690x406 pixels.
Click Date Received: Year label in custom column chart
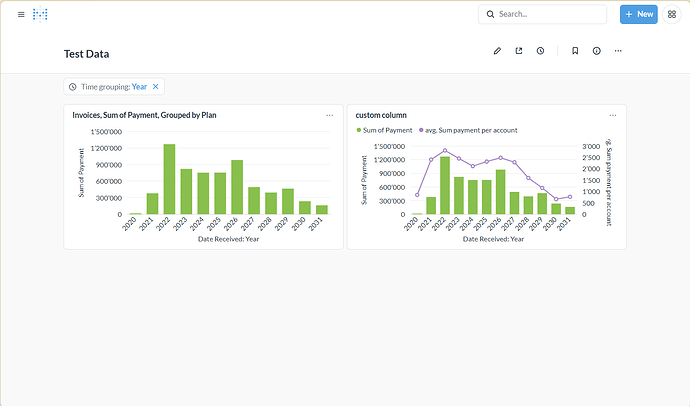493,239
